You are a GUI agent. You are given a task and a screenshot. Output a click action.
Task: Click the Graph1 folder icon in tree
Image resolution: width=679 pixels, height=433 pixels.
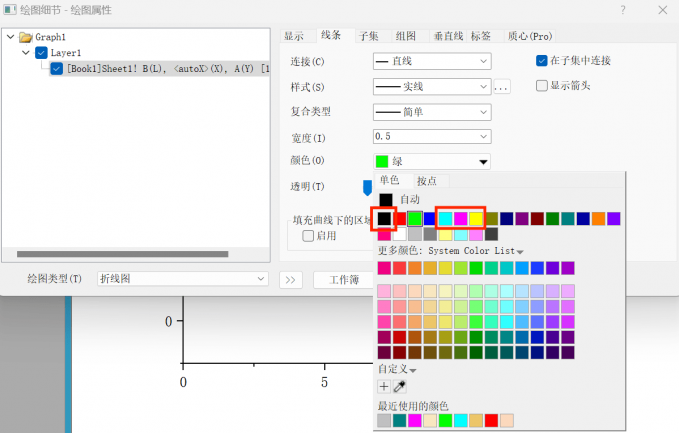pyautogui.click(x=26, y=37)
